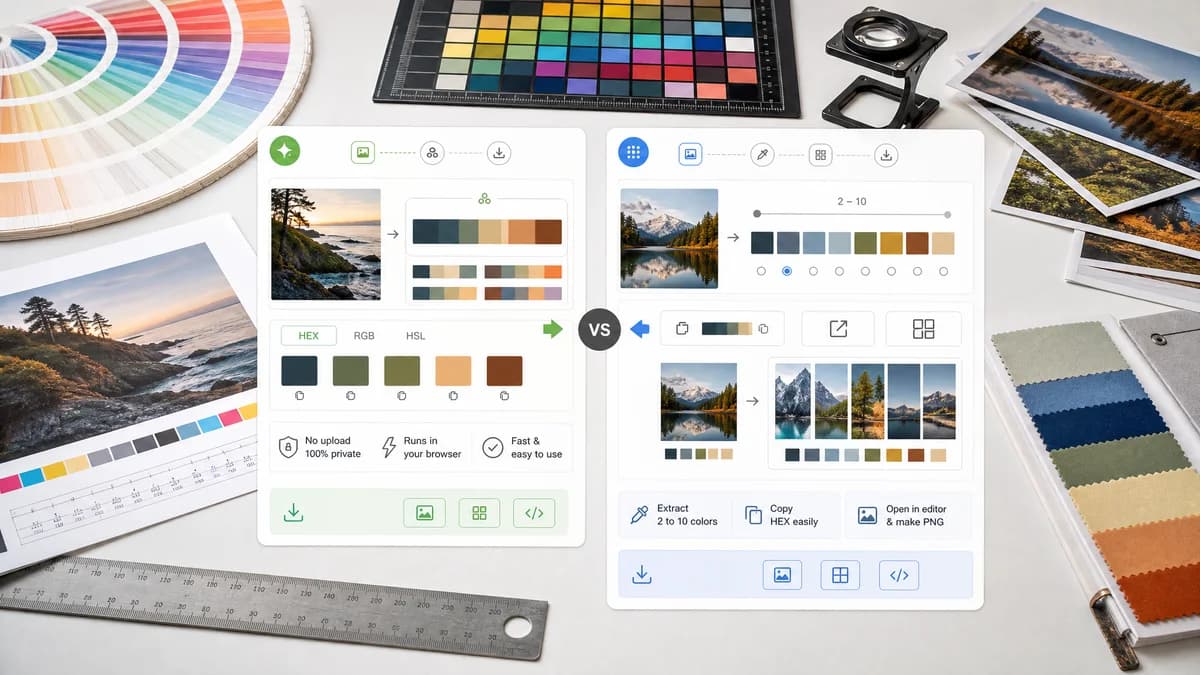Select the radio under the dark navy swatch
1200x675 pixels.
pos(761,271)
